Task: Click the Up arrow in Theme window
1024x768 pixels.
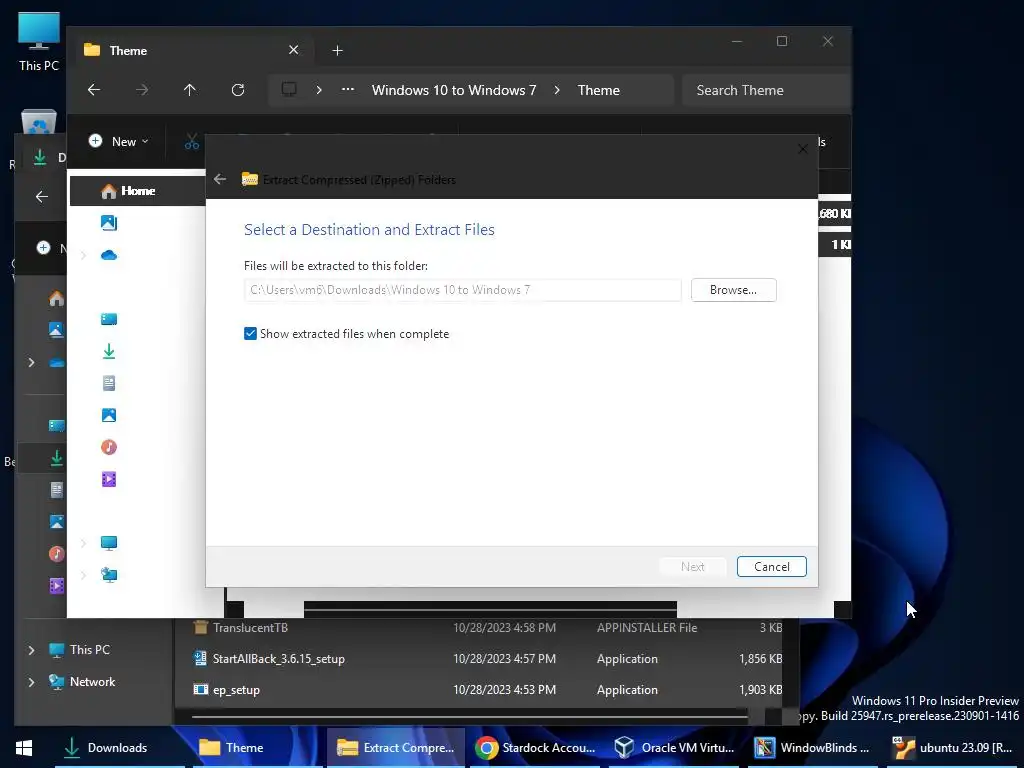Action: click(x=189, y=90)
